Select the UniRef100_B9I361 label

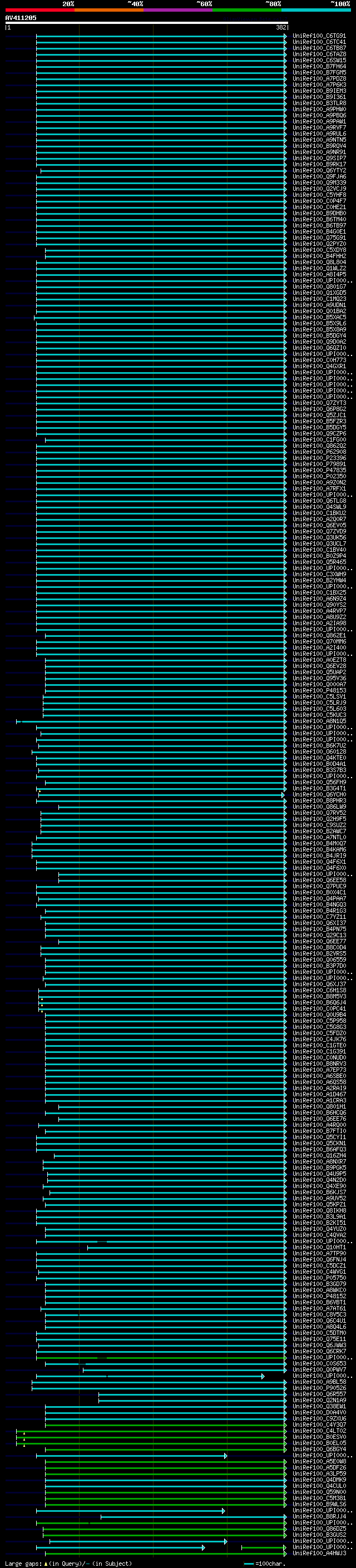pos(319,97)
